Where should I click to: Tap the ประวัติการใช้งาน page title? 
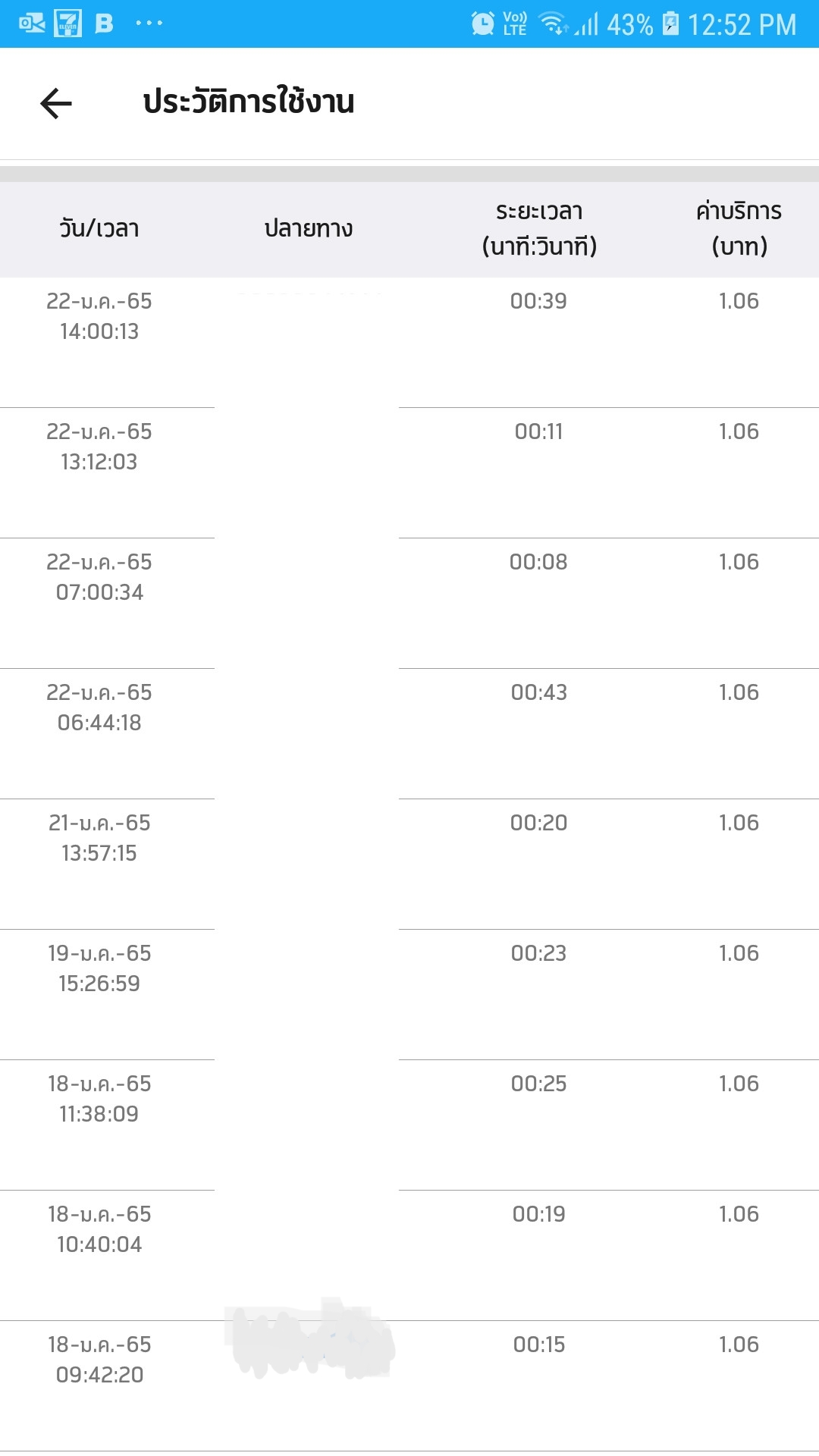[x=249, y=102]
